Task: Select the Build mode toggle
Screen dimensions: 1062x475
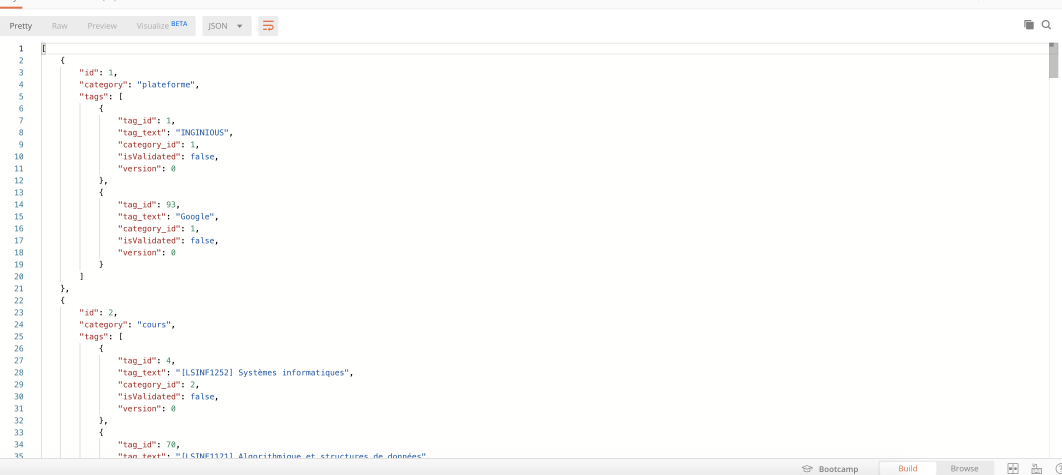Action: tap(908, 468)
